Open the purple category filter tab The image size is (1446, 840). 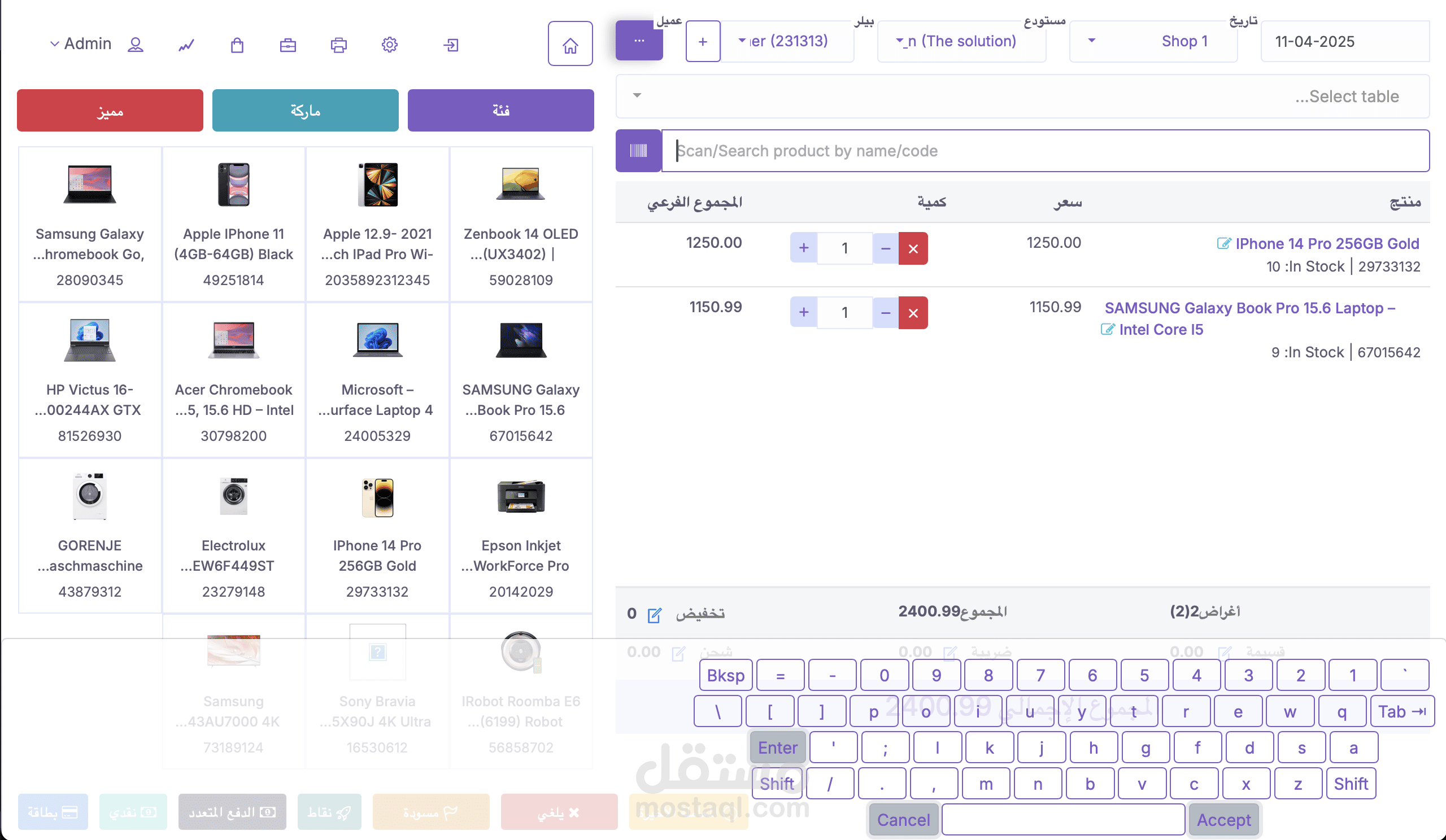(500, 110)
